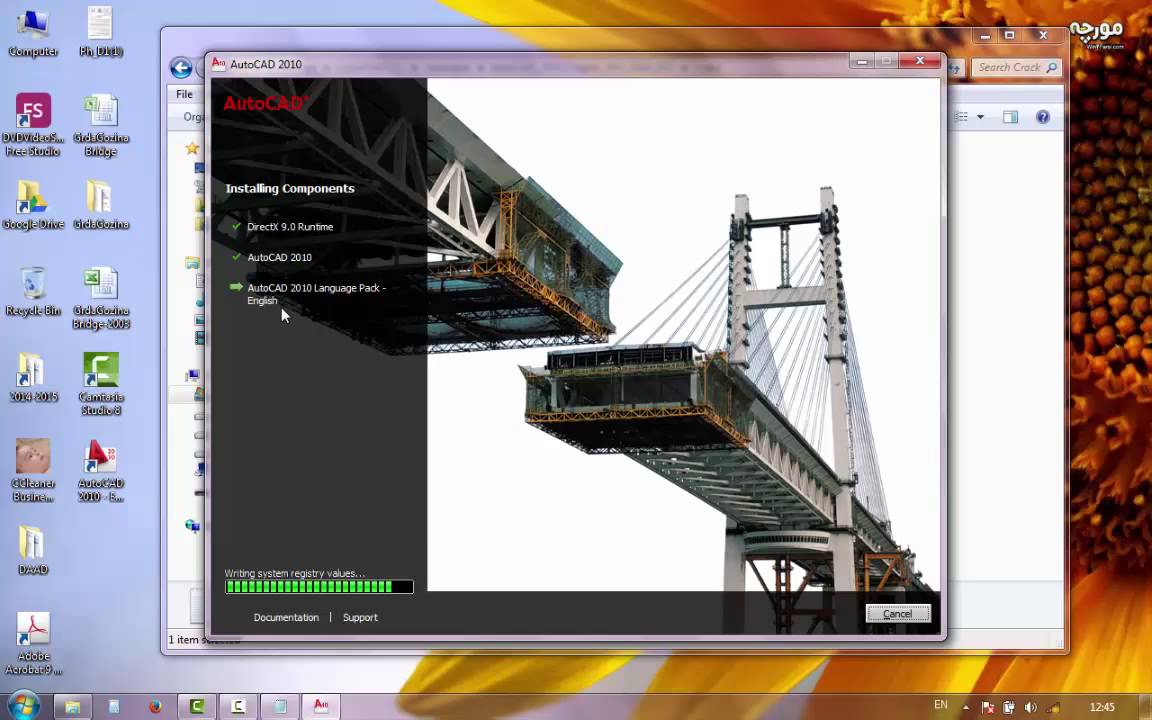Open the Google Drive desktop shortcut

click(x=33, y=204)
